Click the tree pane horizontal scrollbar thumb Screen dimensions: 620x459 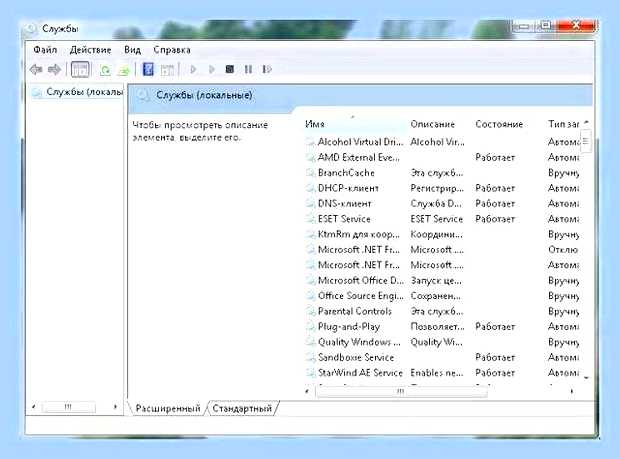click(68, 407)
